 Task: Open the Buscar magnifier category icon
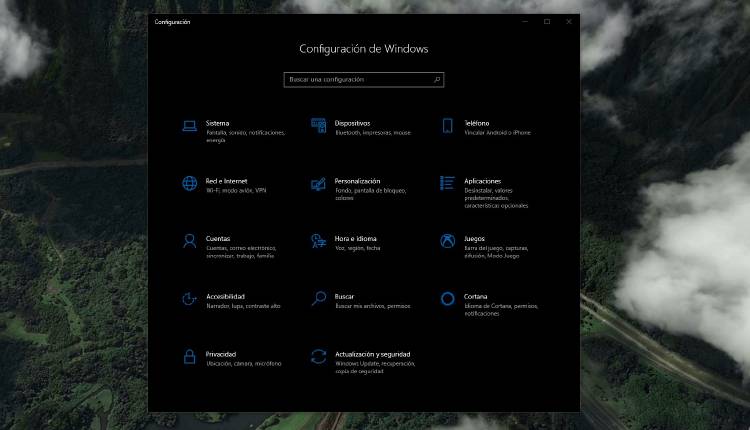tap(319, 298)
